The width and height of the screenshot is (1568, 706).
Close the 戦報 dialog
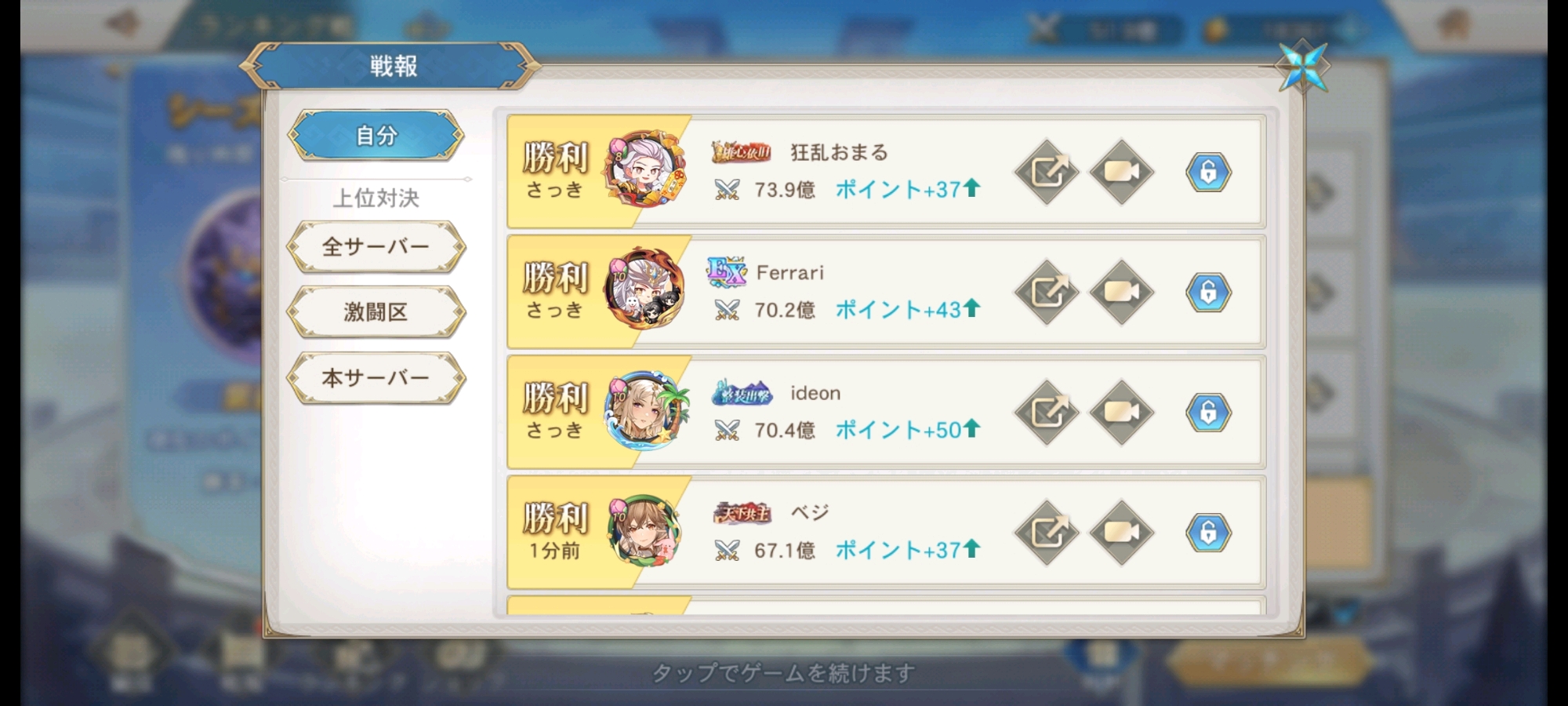pos(1302,67)
